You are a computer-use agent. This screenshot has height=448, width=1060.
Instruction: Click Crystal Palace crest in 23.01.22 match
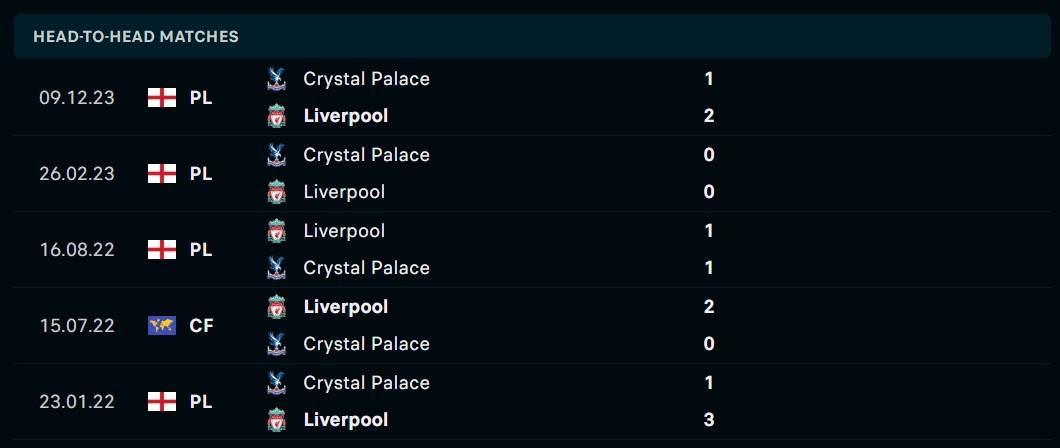[277, 382]
